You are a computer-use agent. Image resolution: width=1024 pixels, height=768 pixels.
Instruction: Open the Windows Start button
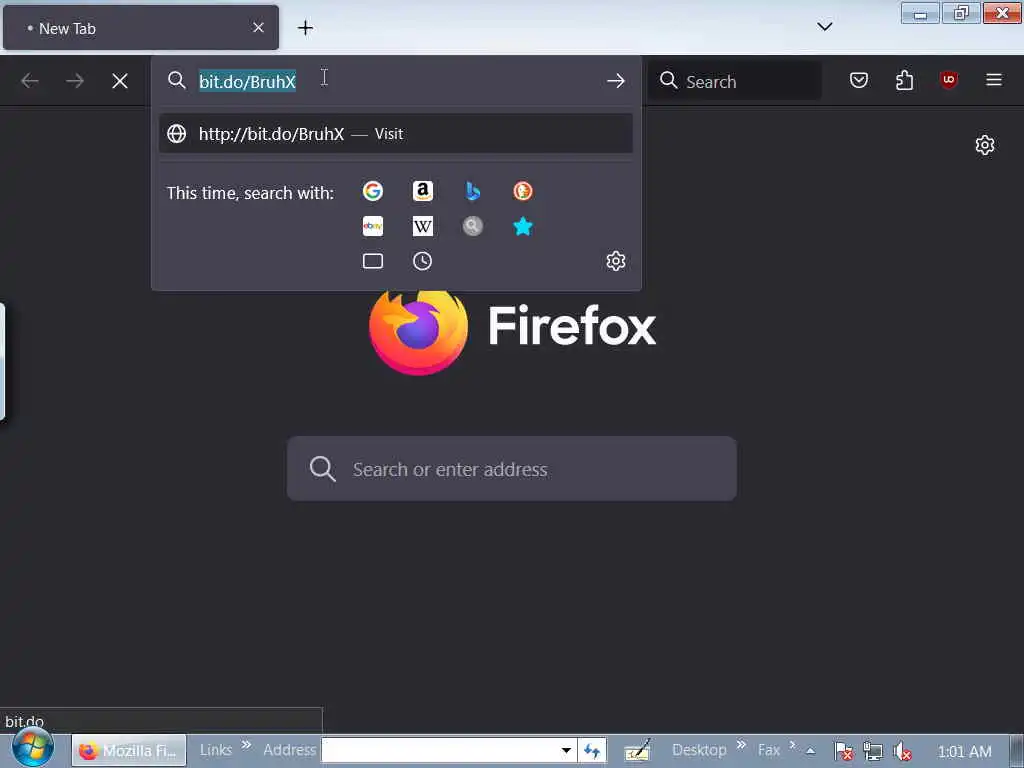tap(33, 748)
